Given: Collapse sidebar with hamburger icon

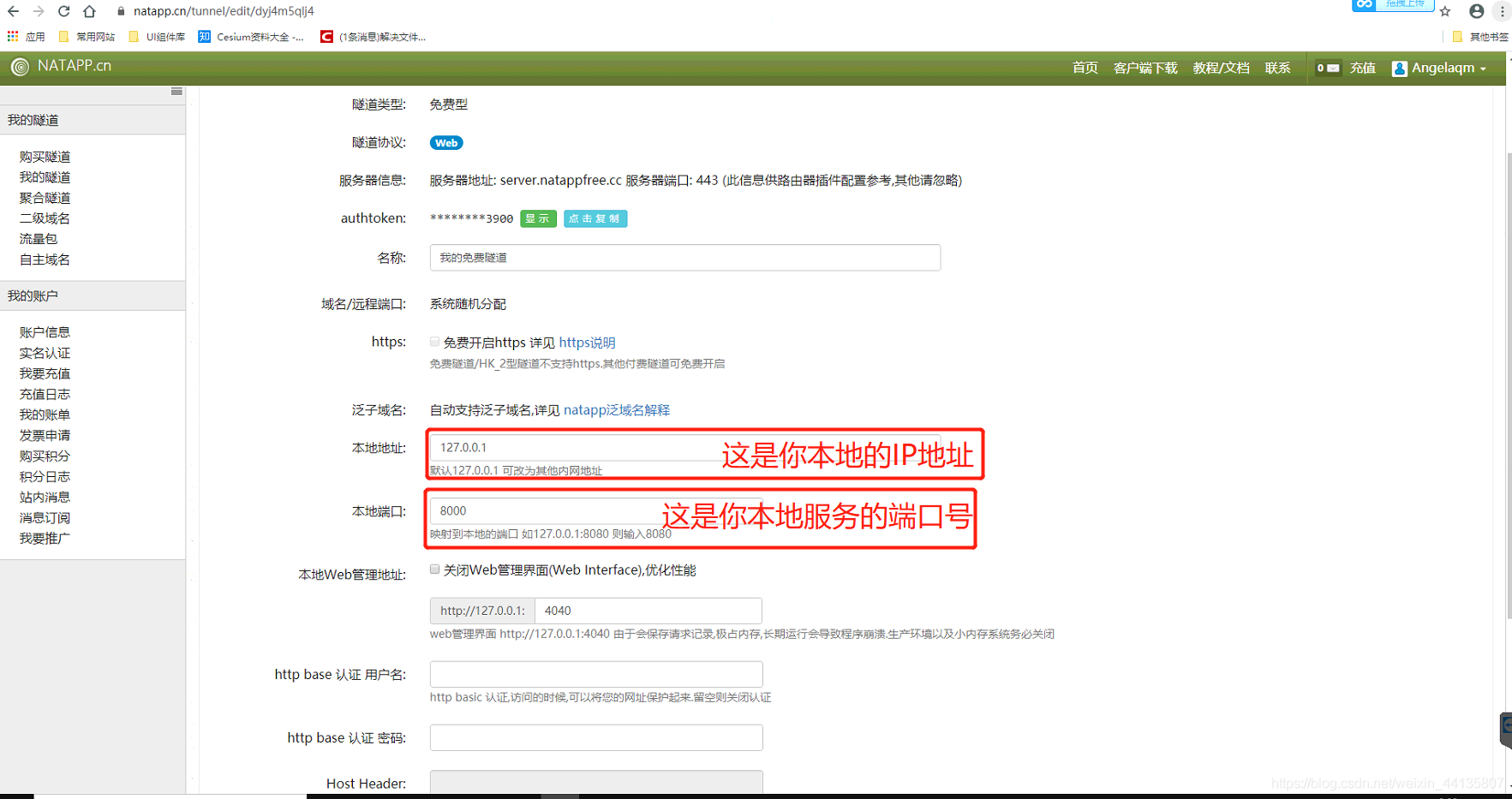Looking at the screenshot, I should click(176, 92).
